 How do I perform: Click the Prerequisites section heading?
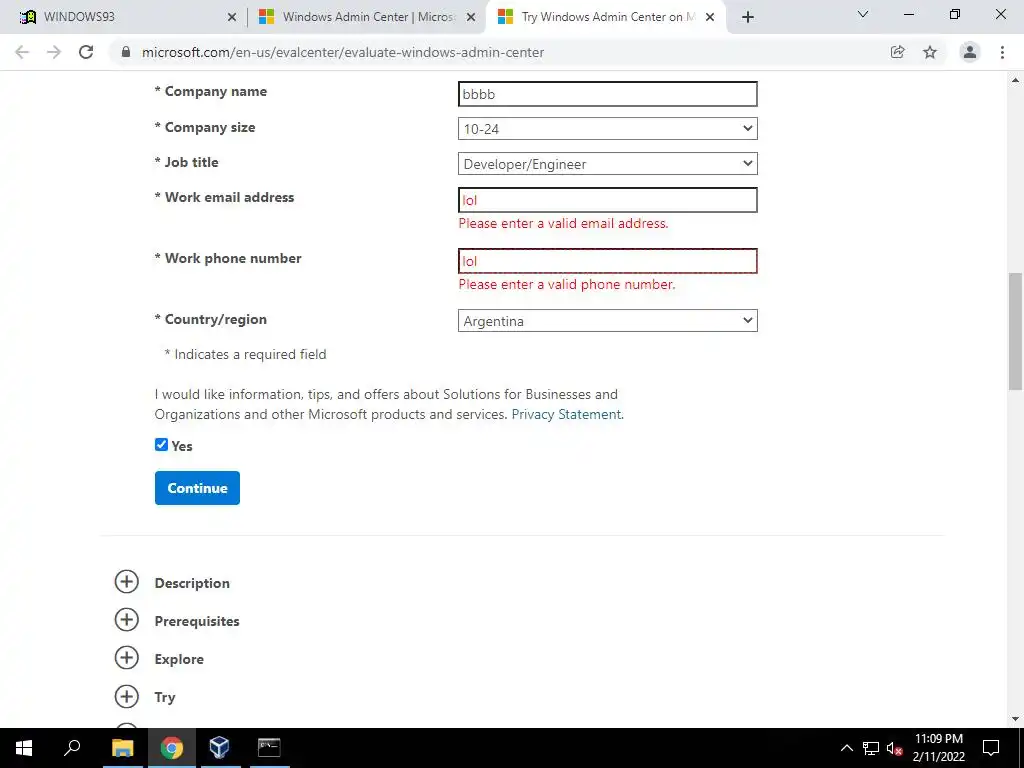pos(197,621)
